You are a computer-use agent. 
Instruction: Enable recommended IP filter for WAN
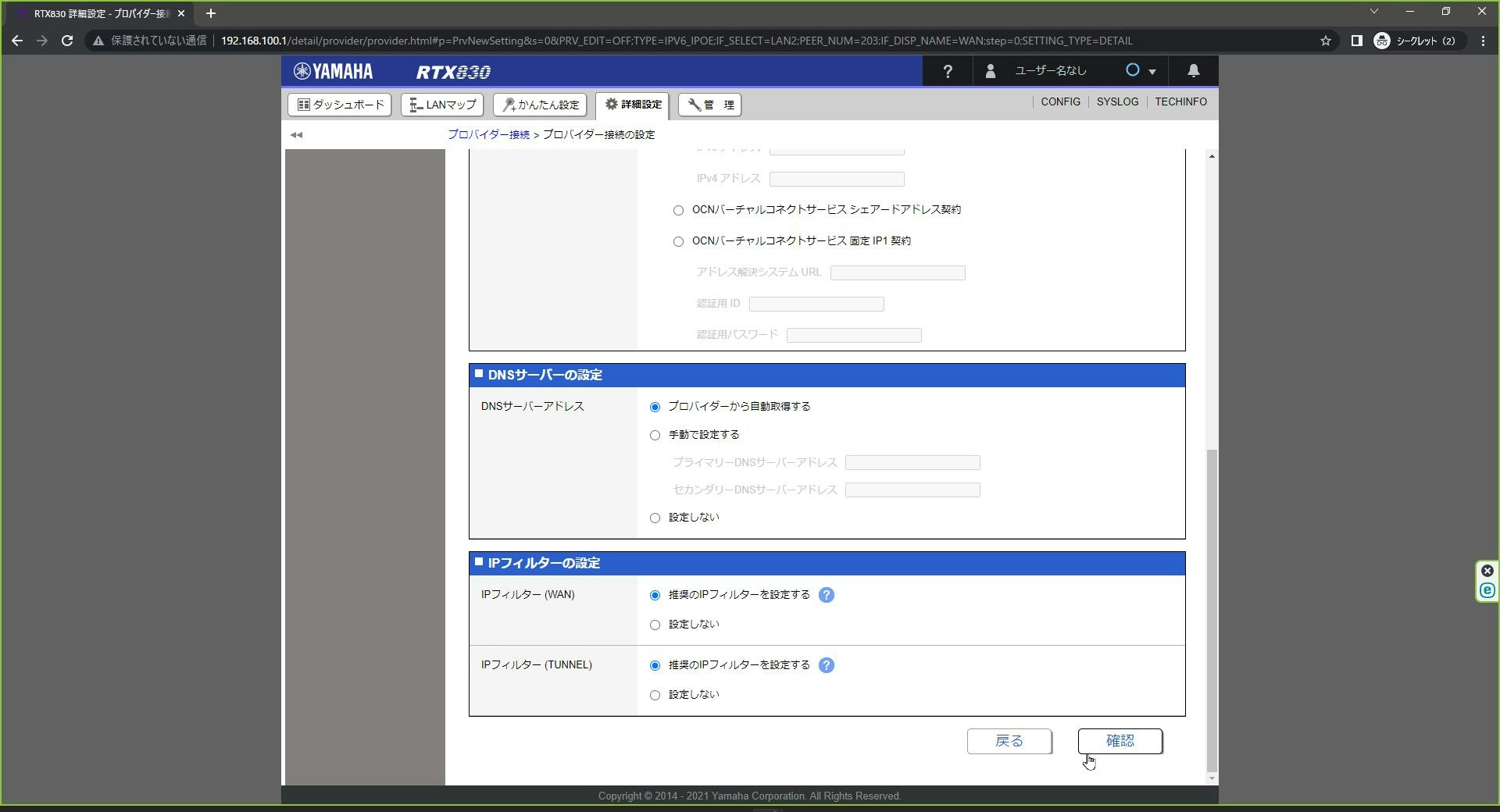click(655, 595)
